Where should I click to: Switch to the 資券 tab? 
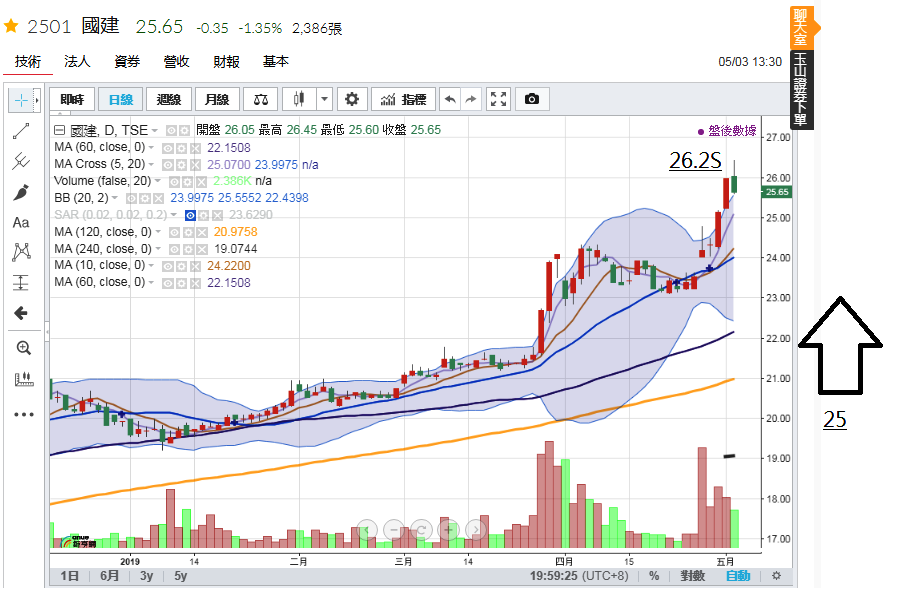tap(127, 61)
